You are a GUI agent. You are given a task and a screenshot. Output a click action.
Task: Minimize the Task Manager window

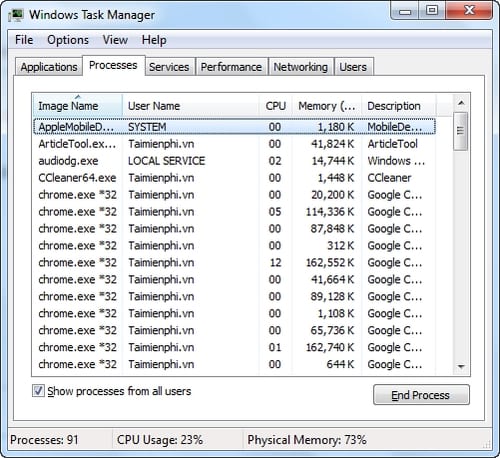click(405, 11)
